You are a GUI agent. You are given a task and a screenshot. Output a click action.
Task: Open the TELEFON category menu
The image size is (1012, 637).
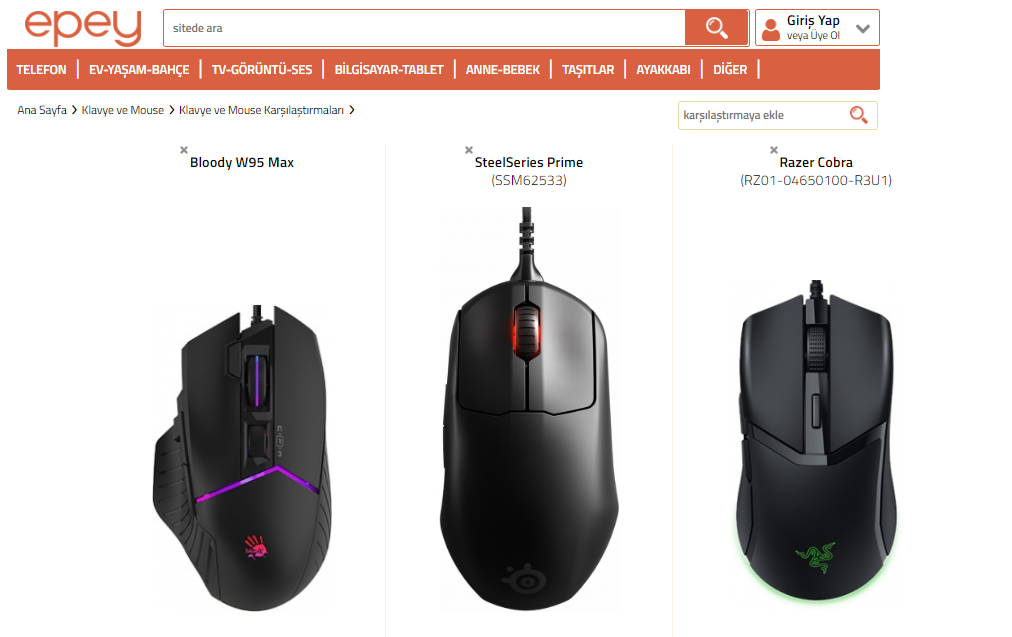coord(41,70)
